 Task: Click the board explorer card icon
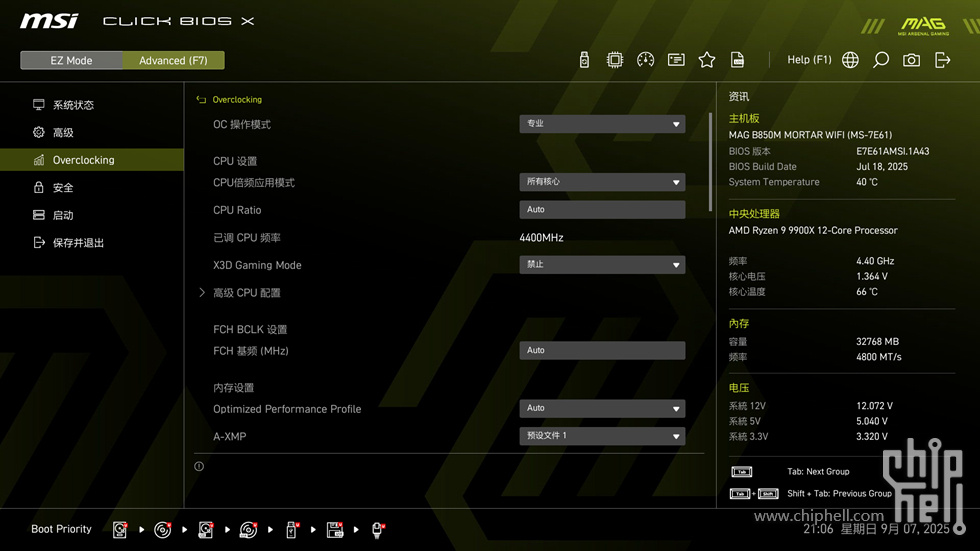(676, 60)
